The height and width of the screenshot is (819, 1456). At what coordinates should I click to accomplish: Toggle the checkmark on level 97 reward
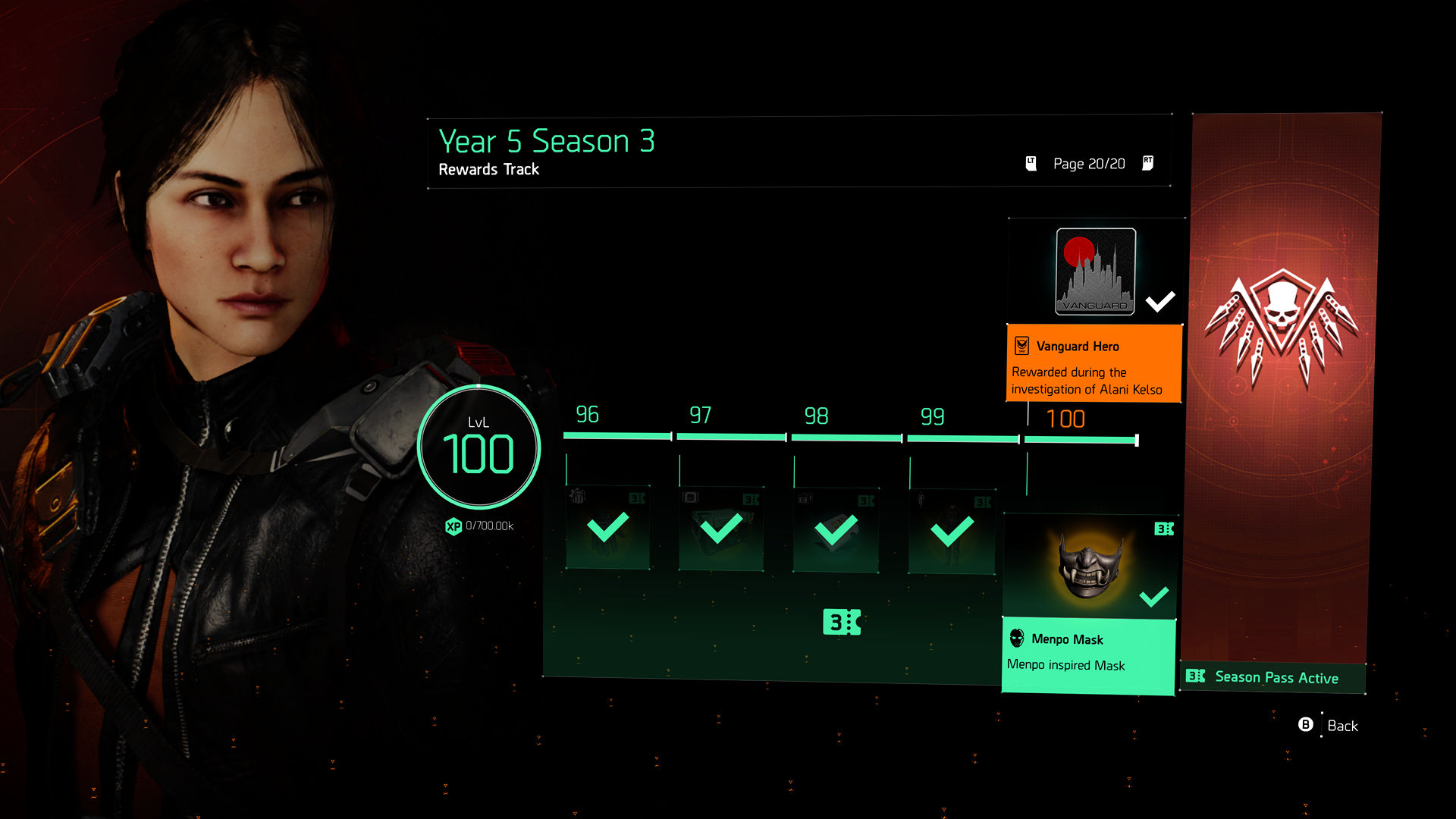(723, 529)
